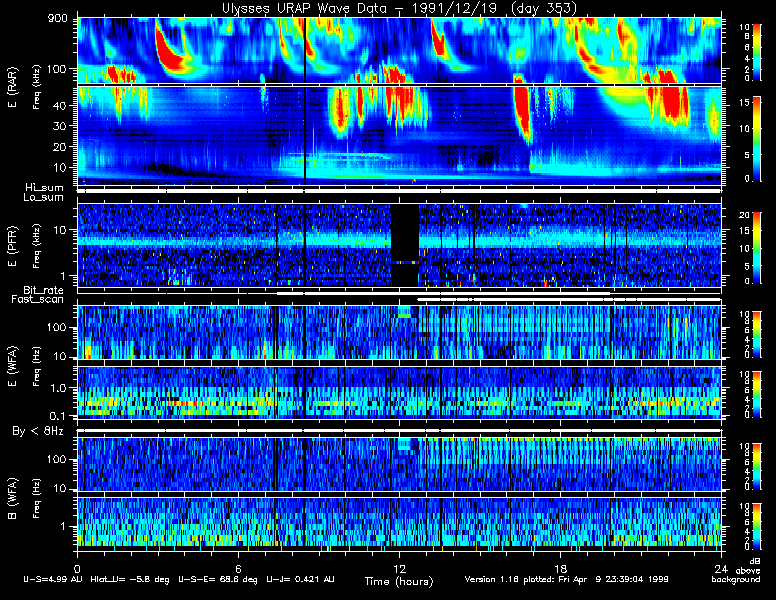The image size is (776, 600).
Task: Click the '0.1' tick on the E (WFA) axis
Action: (x=57, y=416)
